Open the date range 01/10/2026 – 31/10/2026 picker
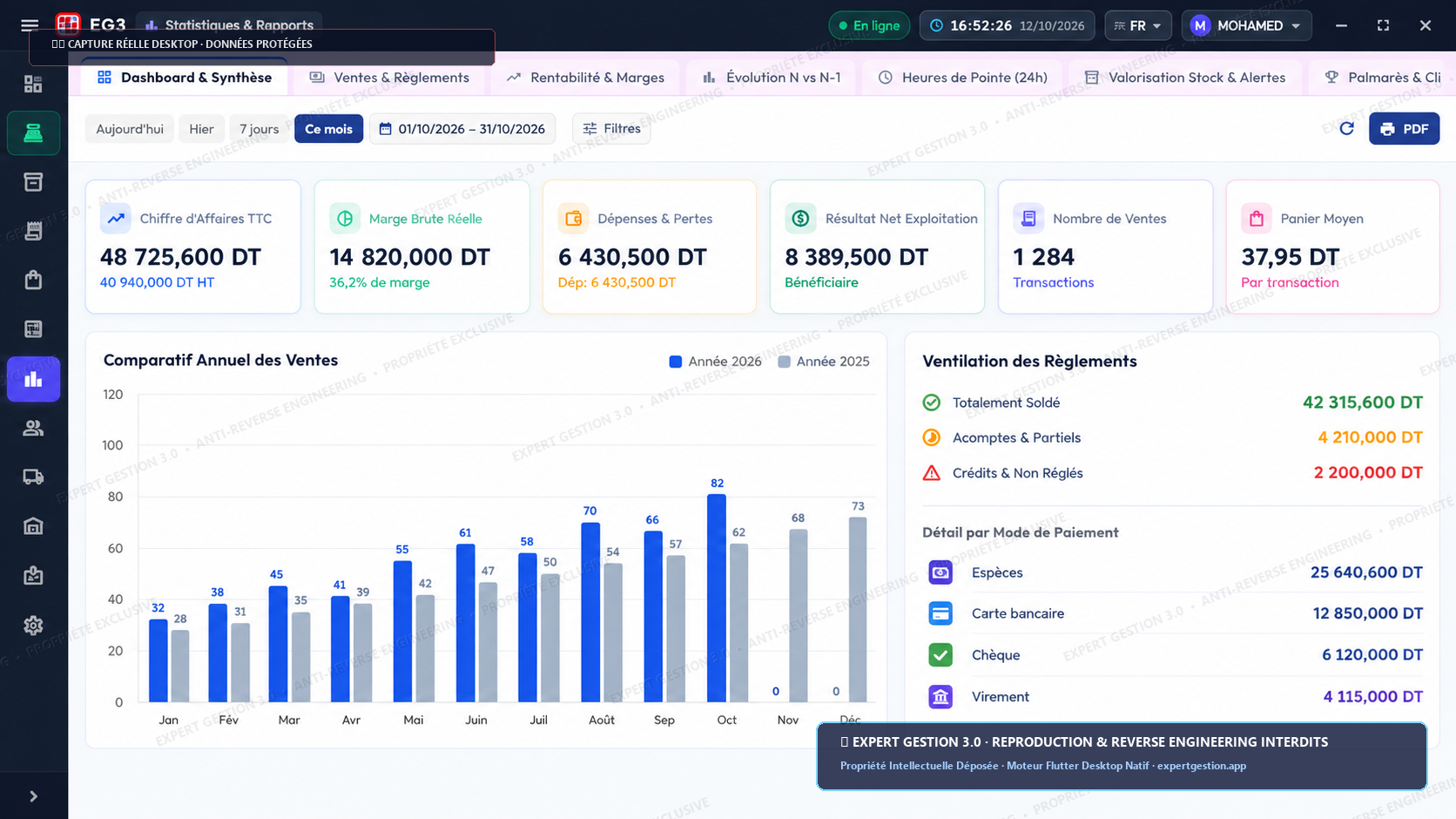 [462, 129]
